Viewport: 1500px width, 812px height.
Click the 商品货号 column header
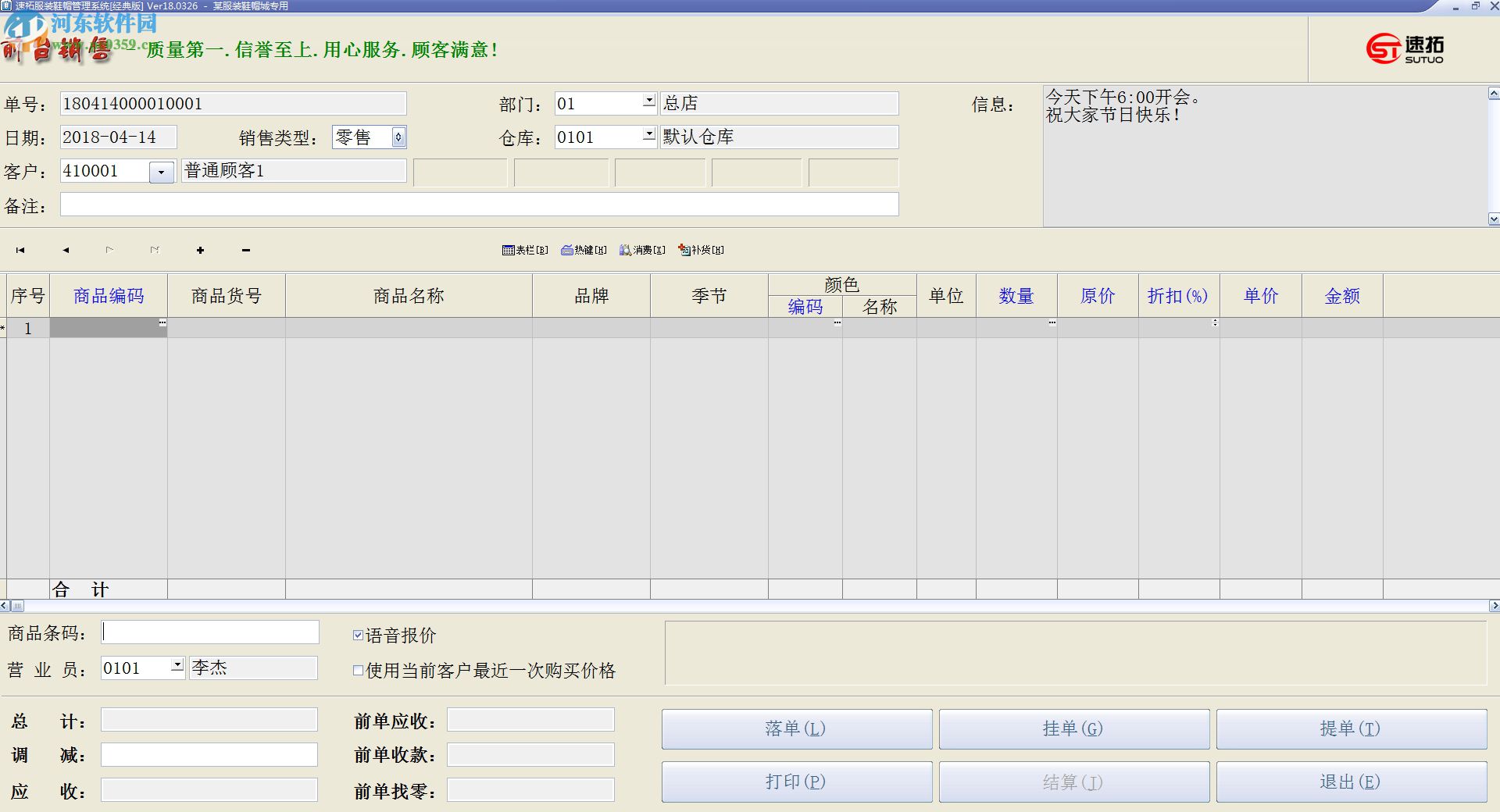227,296
